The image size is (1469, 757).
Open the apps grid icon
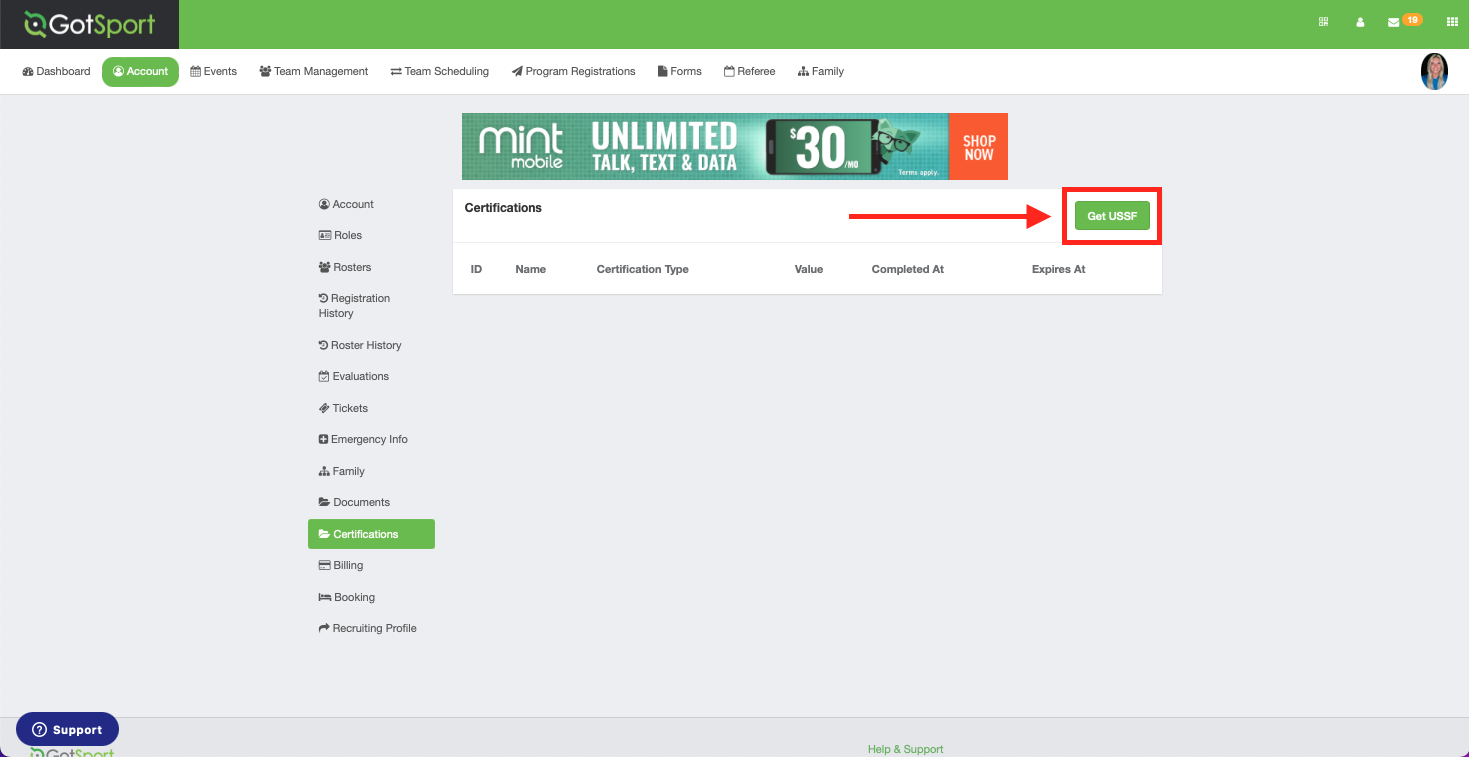[1452, 22]
